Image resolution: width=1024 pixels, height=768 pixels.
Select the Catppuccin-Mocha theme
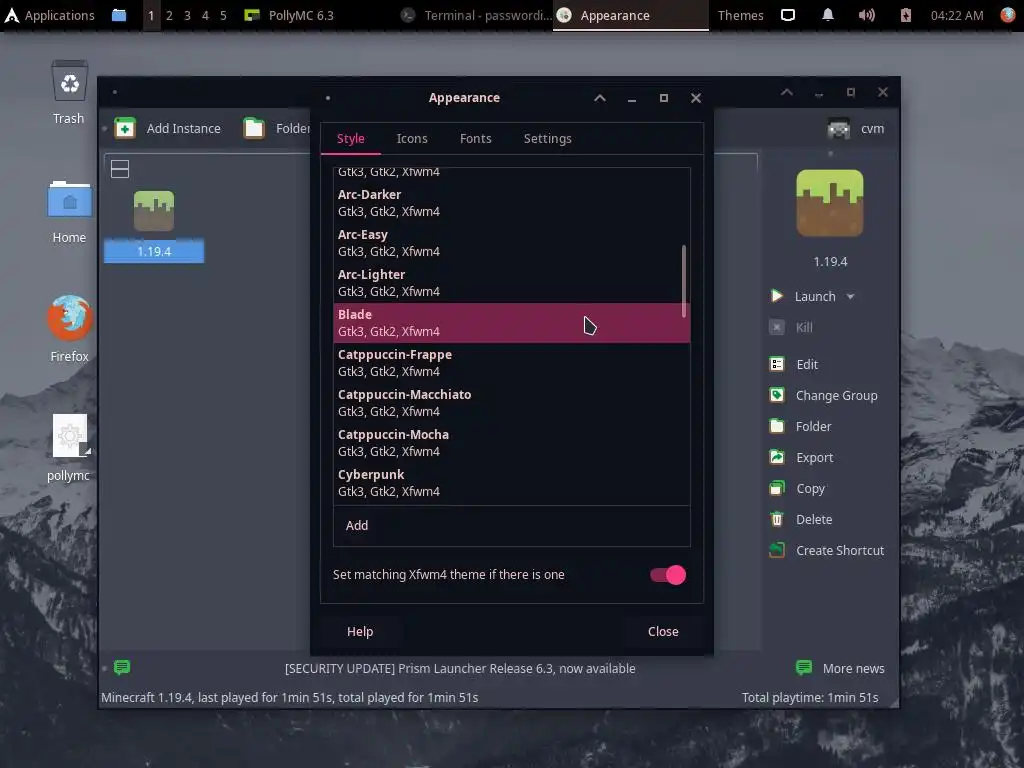point(511,442)
